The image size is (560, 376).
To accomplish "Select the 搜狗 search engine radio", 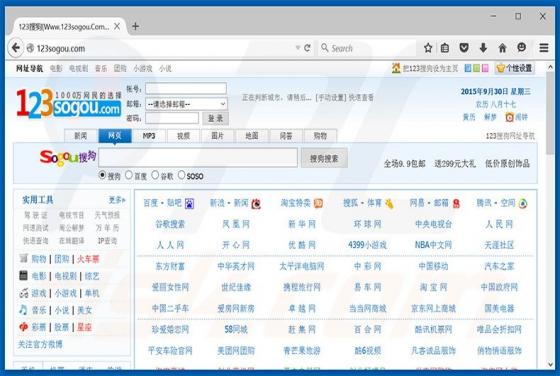I will pyautogui.click(x=102, y=175).
